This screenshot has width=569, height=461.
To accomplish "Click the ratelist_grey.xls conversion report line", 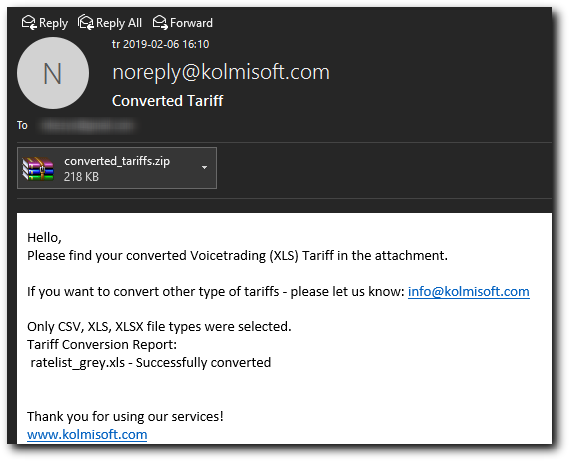I will pos(151,363).
